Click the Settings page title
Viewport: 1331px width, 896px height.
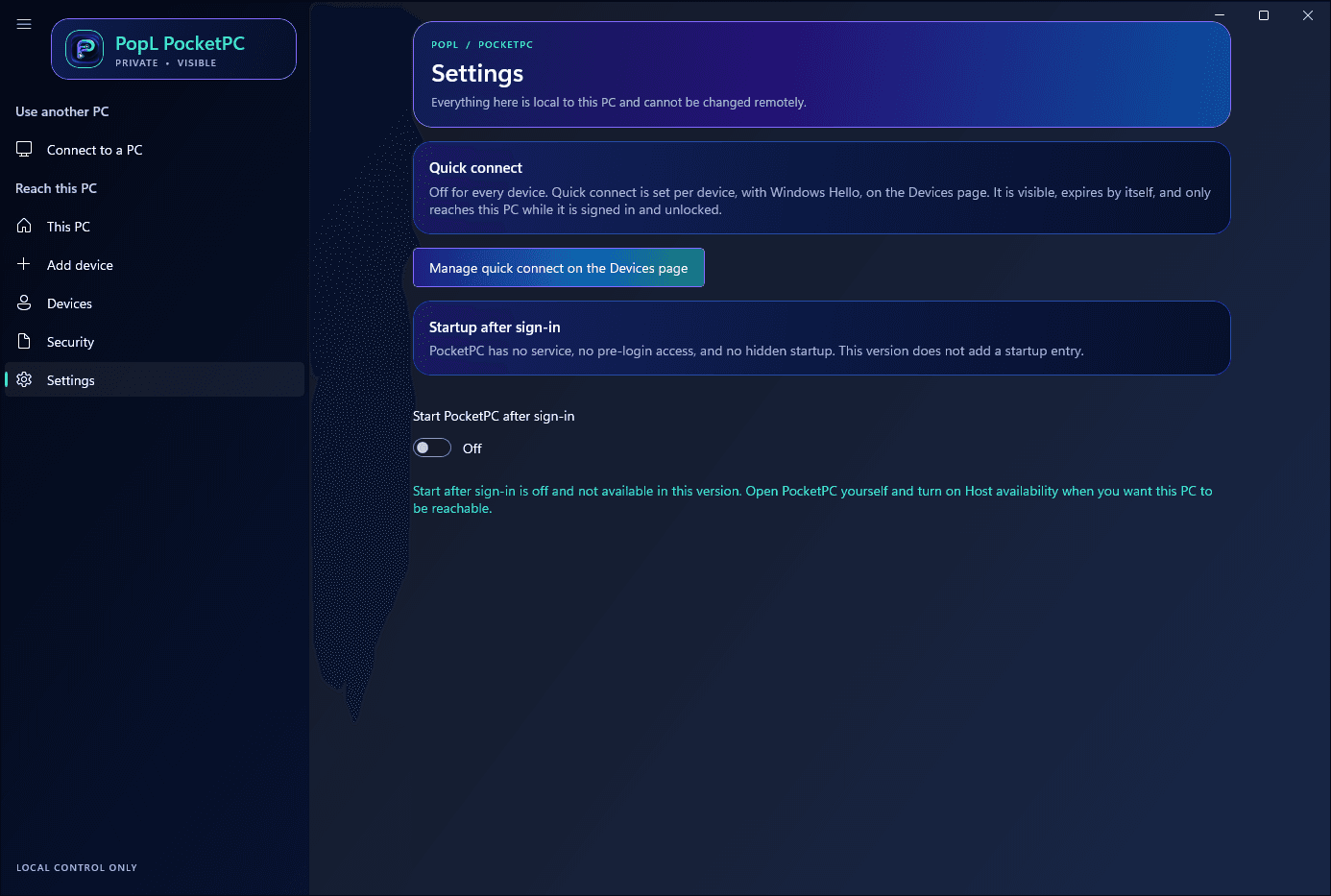(x=477, y=73)
